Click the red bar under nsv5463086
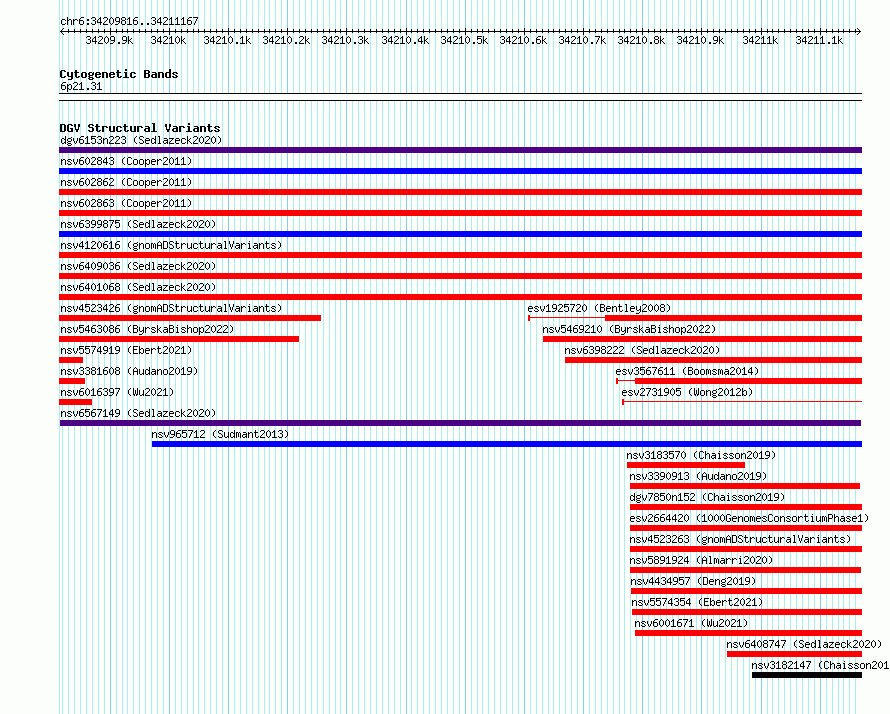890x714 pixels. (179, 339)
